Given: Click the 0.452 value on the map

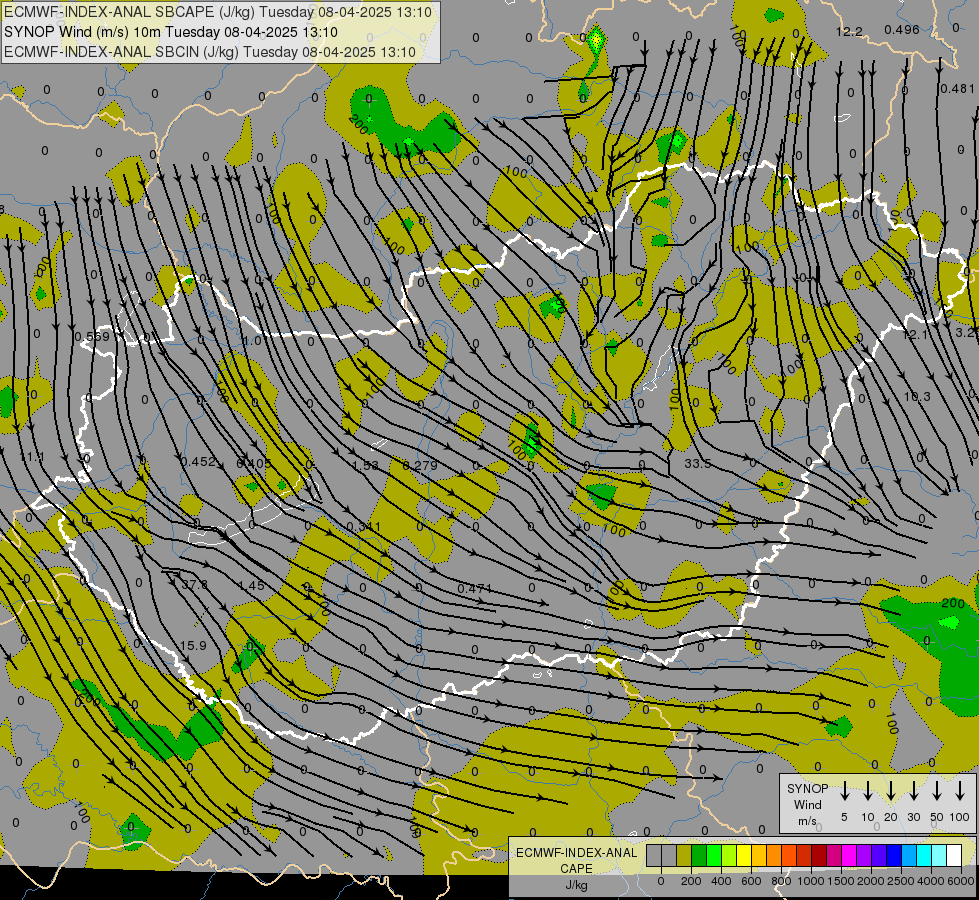Looking at the screenshot, I should point(199,462).
